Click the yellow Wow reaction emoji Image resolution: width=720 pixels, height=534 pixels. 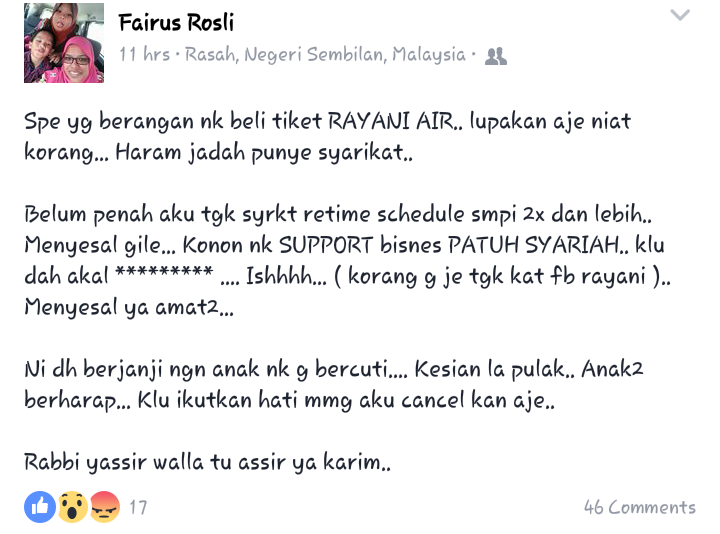[x=73, y=507]
